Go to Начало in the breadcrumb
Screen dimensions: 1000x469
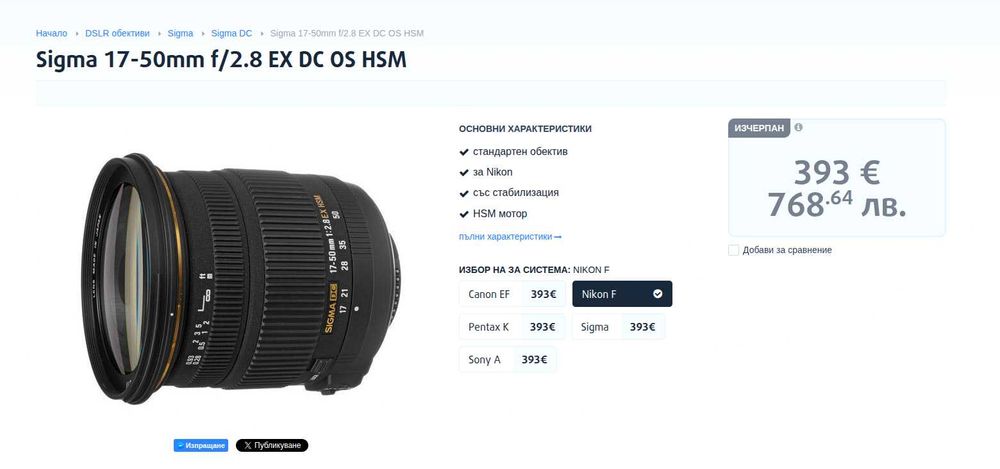click(x=52, y=33)
